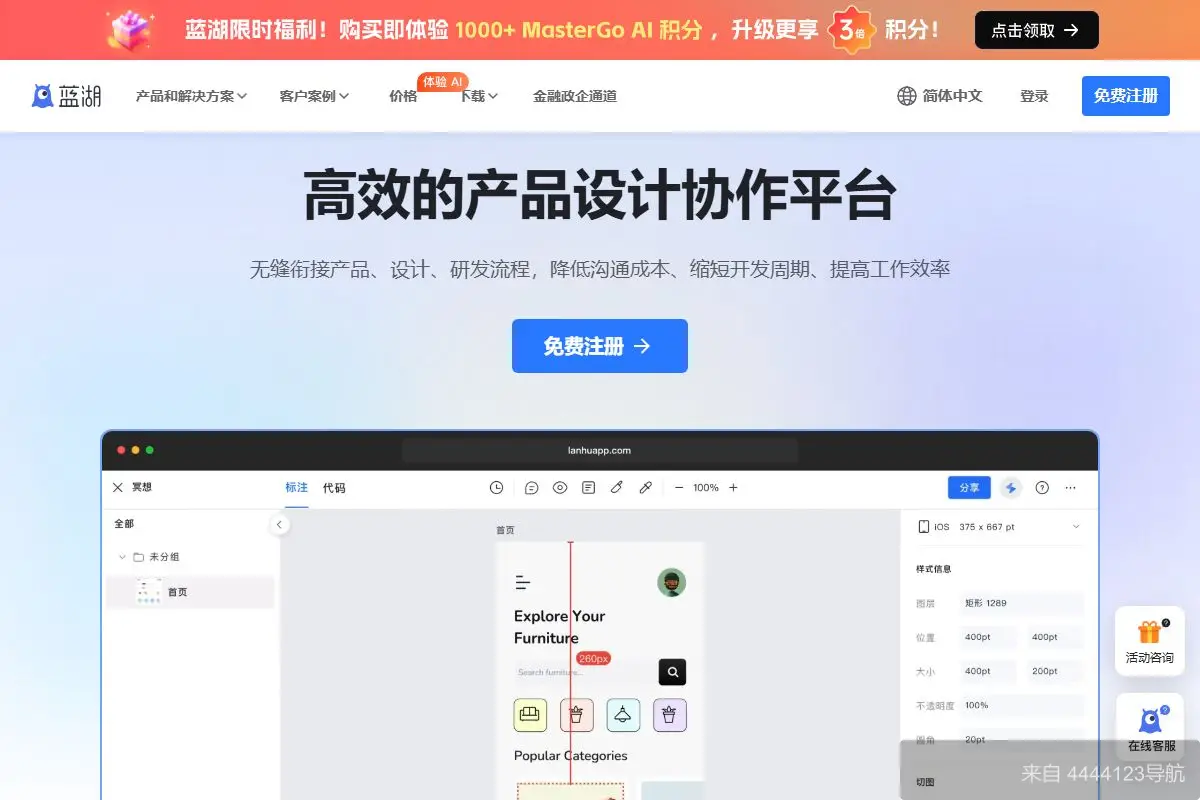Open the help (?) icon in the editor
Image resolution: width=1200 pixels, height=800 pixels.
(x=1041, y=487)
